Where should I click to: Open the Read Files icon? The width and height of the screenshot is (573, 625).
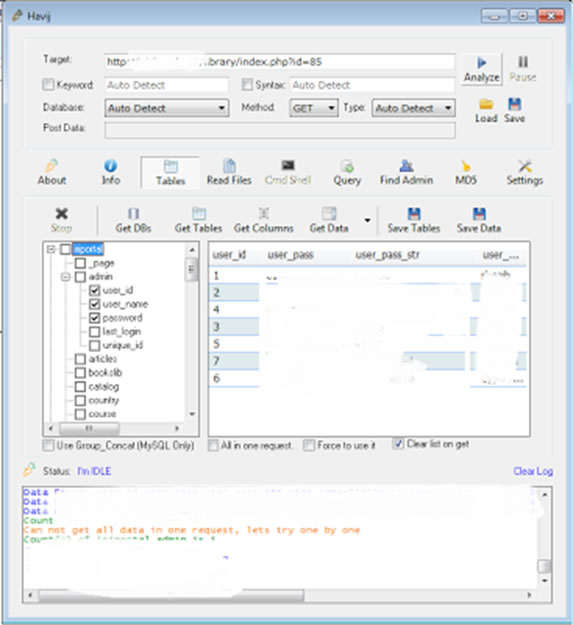(229, 166)
